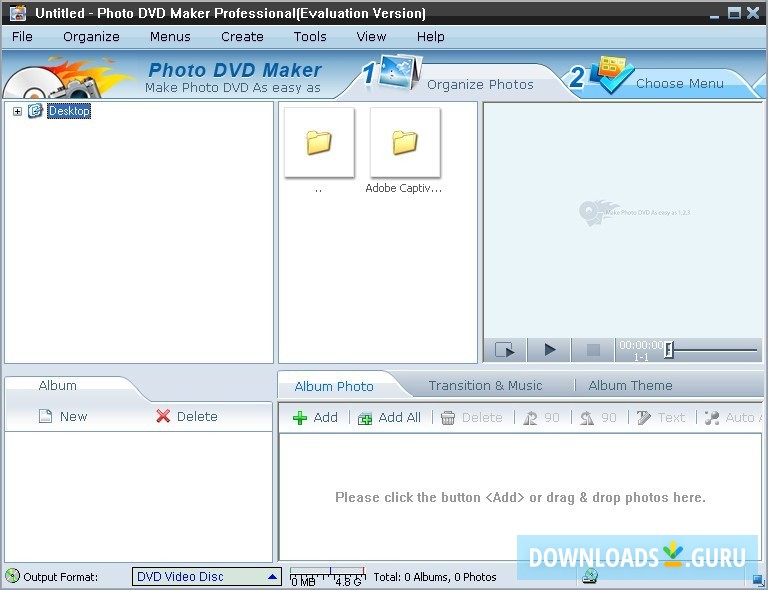Click the red X delete icon
This screenshot has width=768, height=590.
163,417
